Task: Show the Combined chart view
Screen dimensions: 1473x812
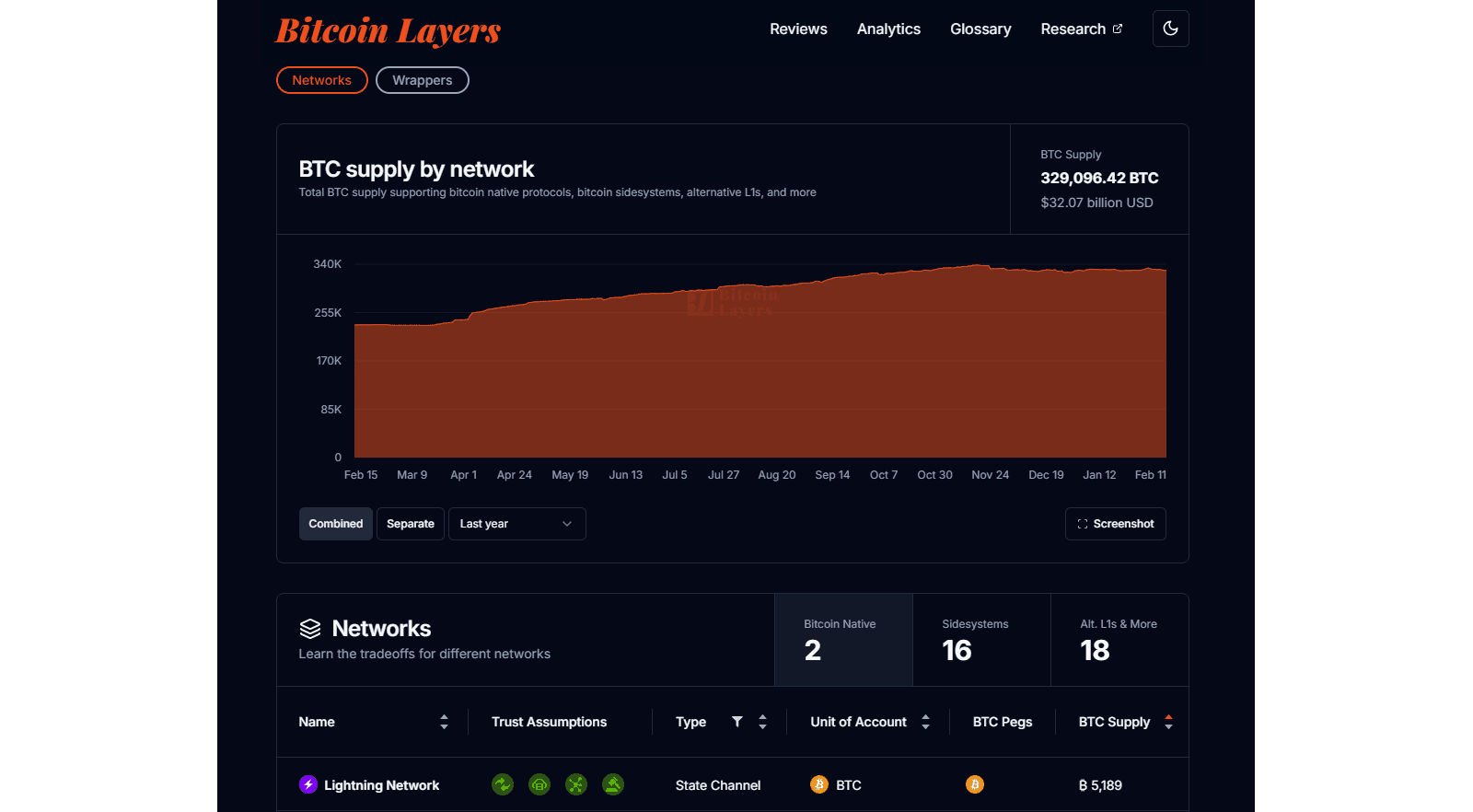Action: [x=335, y=524]
